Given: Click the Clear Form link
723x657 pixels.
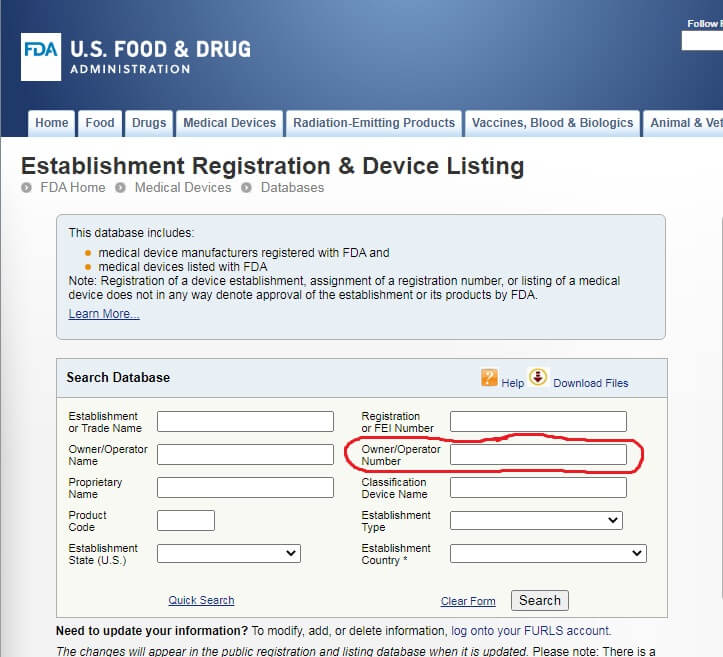Looking at the screenshot, I should 468,601.
